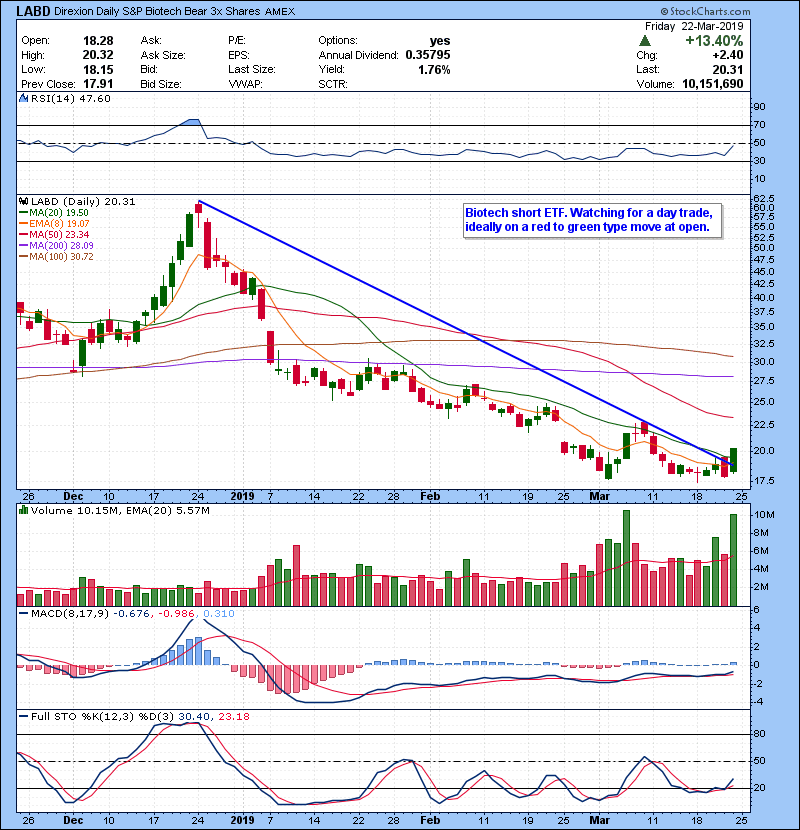Click the tallest green volume bar in March
The height and width of the screenshot is (830, 800).
pyautogui.click(x=626, y=558)
